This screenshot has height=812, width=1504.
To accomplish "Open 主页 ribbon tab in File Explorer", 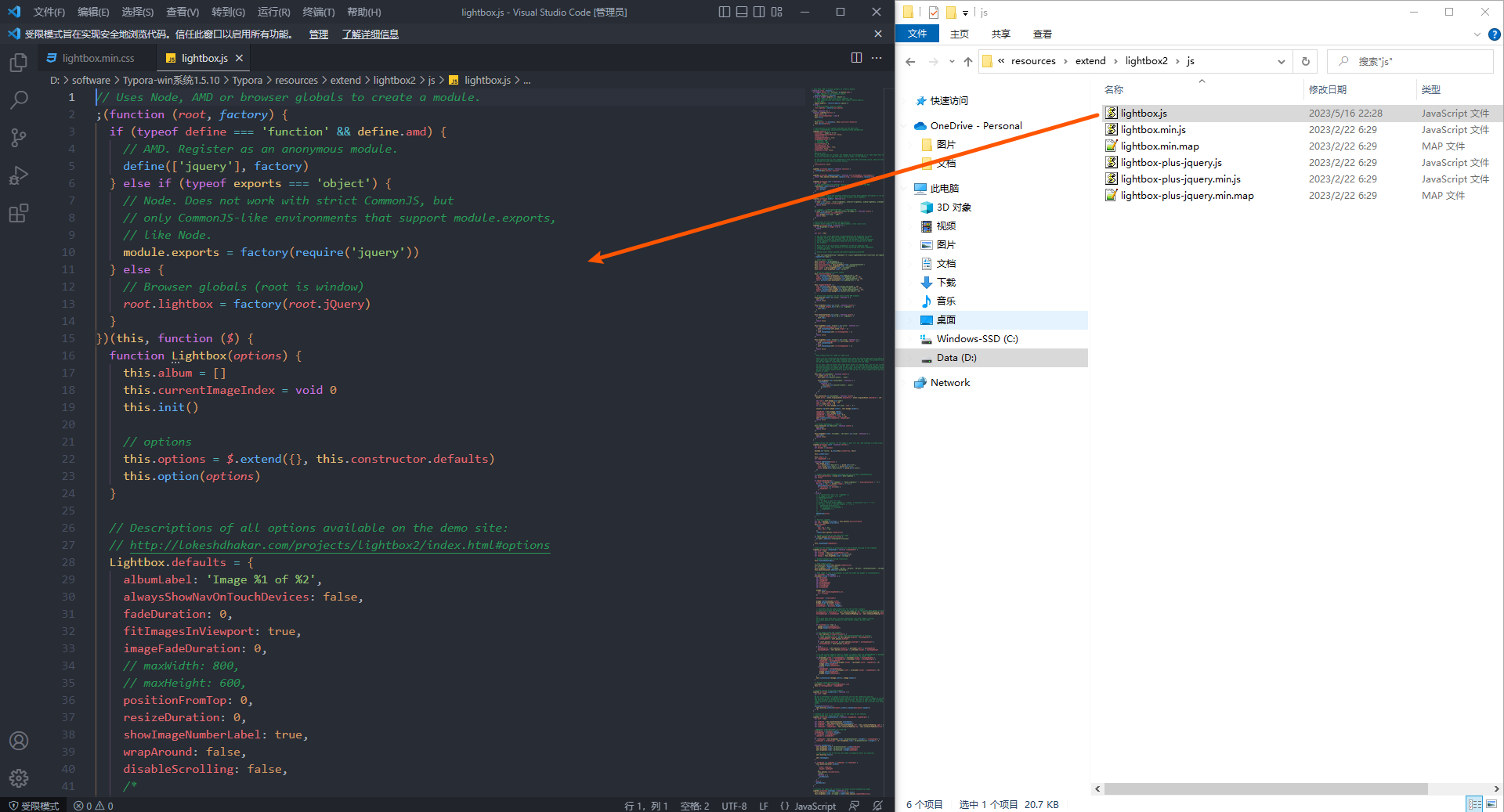I will tap(960, 34).
